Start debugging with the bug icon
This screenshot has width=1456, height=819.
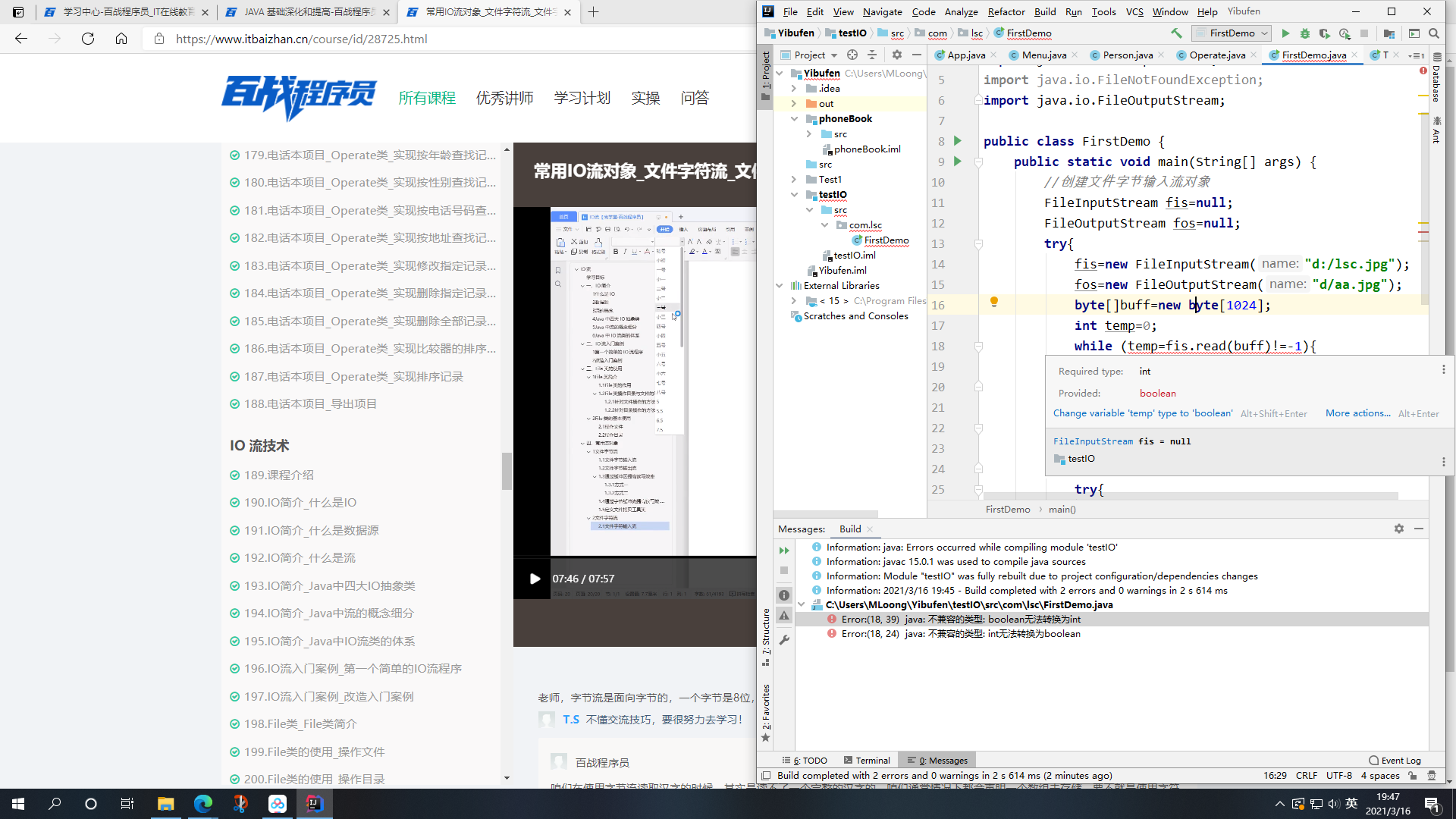click(x=1304, y=33)
